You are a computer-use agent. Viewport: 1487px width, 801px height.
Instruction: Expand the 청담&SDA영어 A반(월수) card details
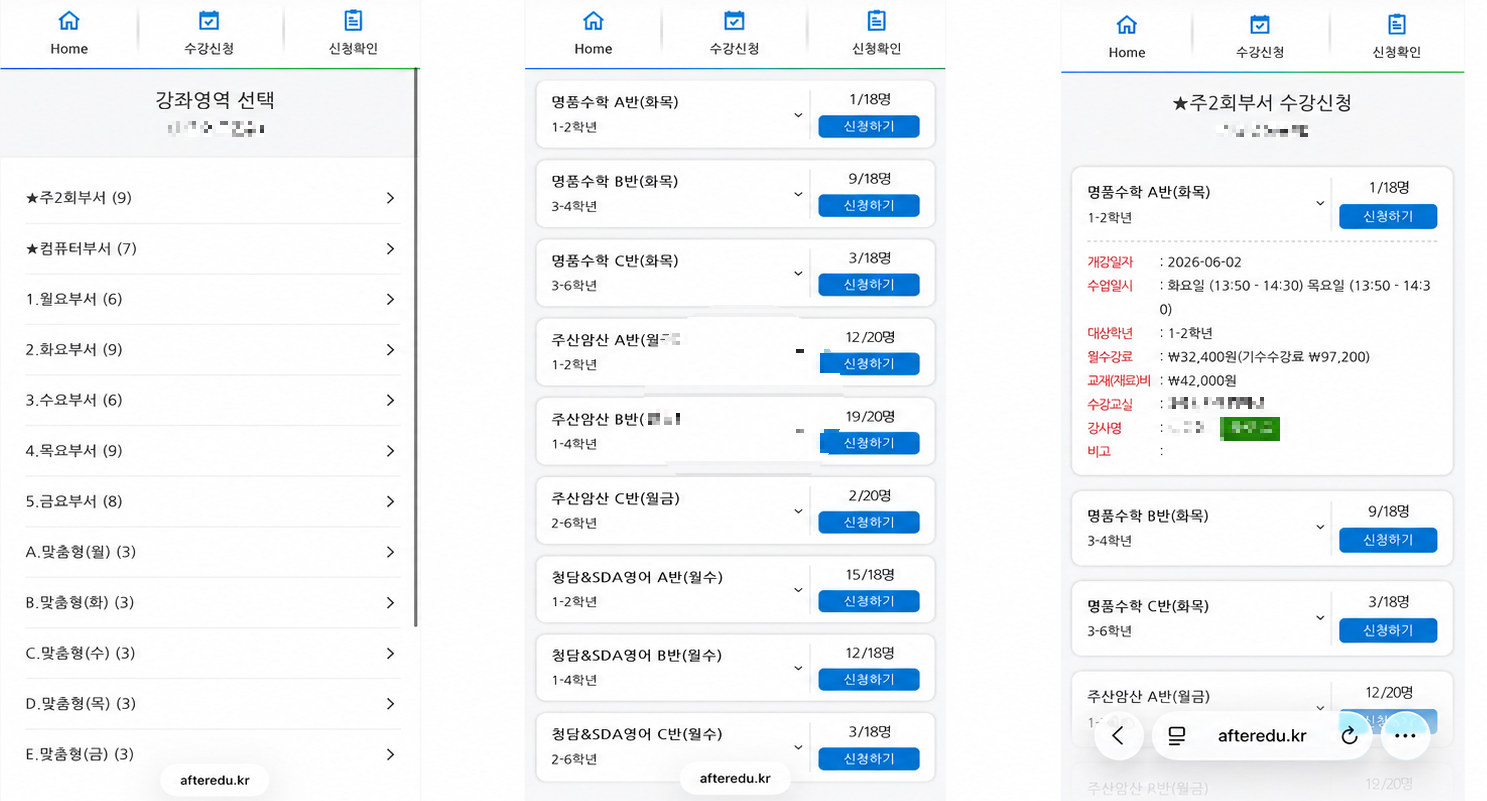pyautogui.click(x=798, y=590)
